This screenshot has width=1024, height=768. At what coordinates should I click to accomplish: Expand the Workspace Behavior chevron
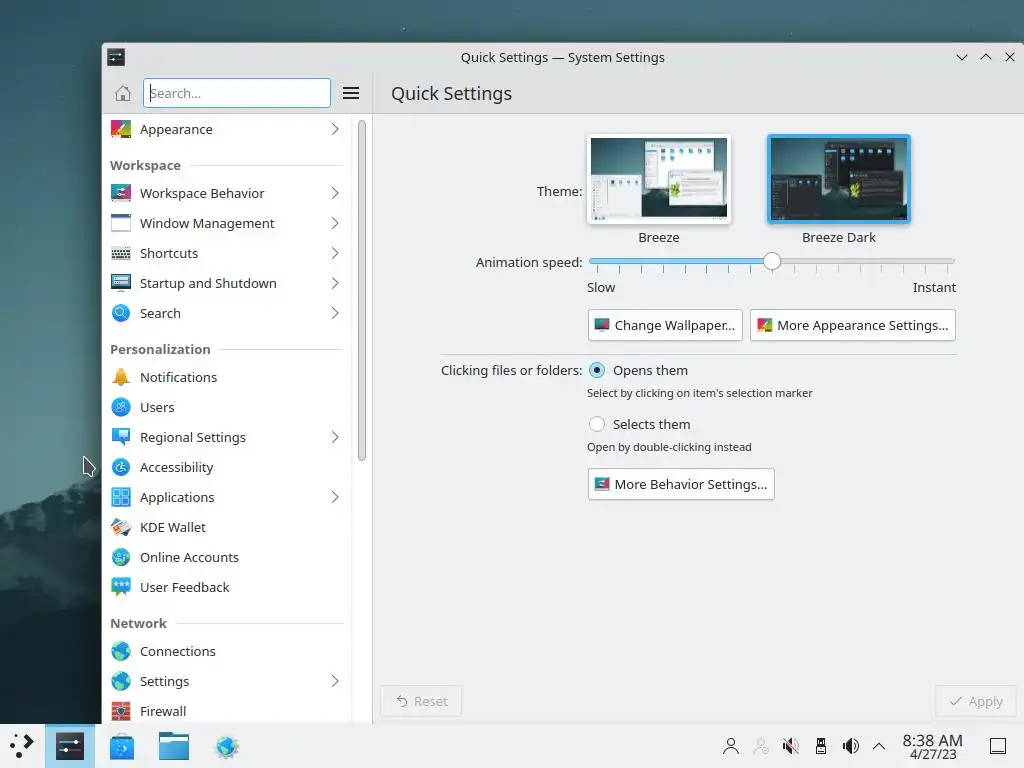(335, 193)
